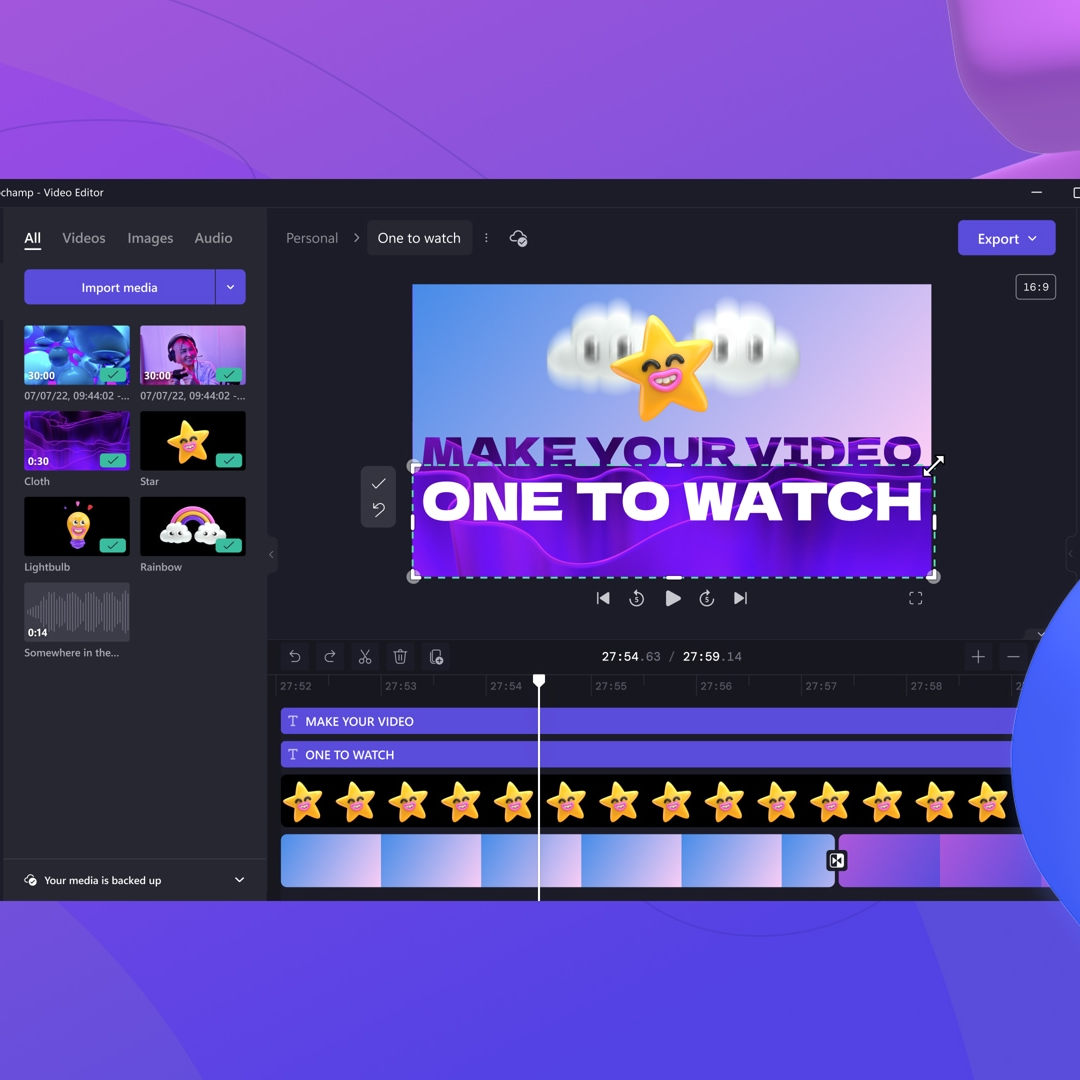Viewport: 1080px width, 1080px height.
Task: Click the transition icon between background clips
Action: [837, 860]
